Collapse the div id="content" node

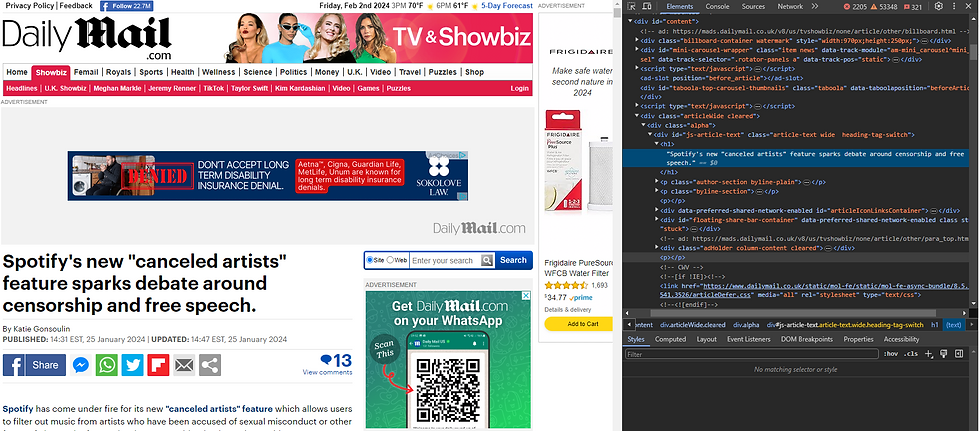tap(631, 21)
